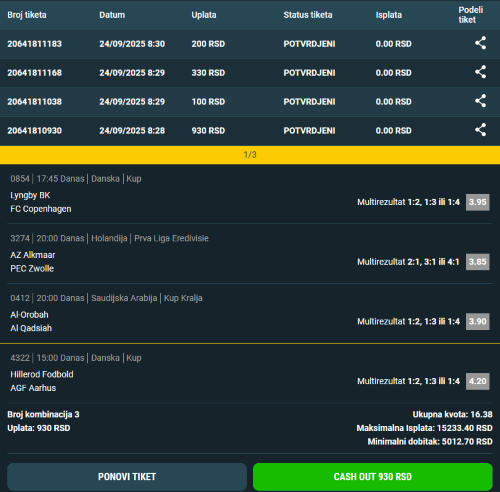Click the yellow 1/3 system bar
Screen dimensions: 500x492
click(250, 155)
